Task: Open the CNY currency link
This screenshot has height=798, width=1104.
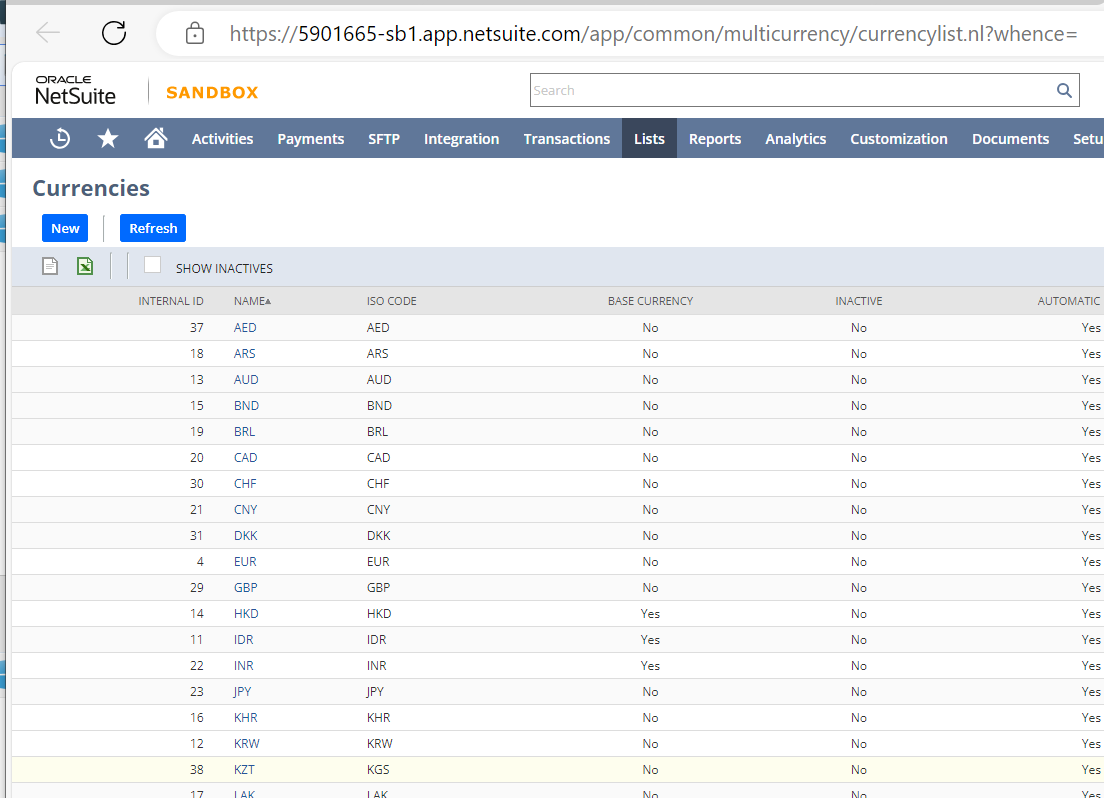Action: click(246, 510)
